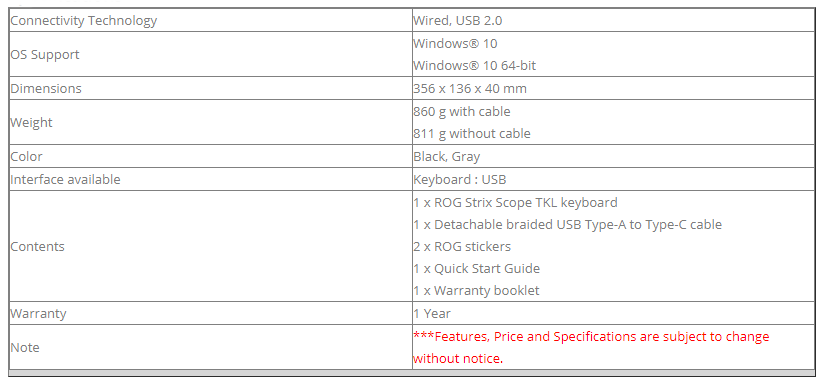Select the 811 g without cable text
This screenshot has height=385, width=823.
(x=472, y=134)
